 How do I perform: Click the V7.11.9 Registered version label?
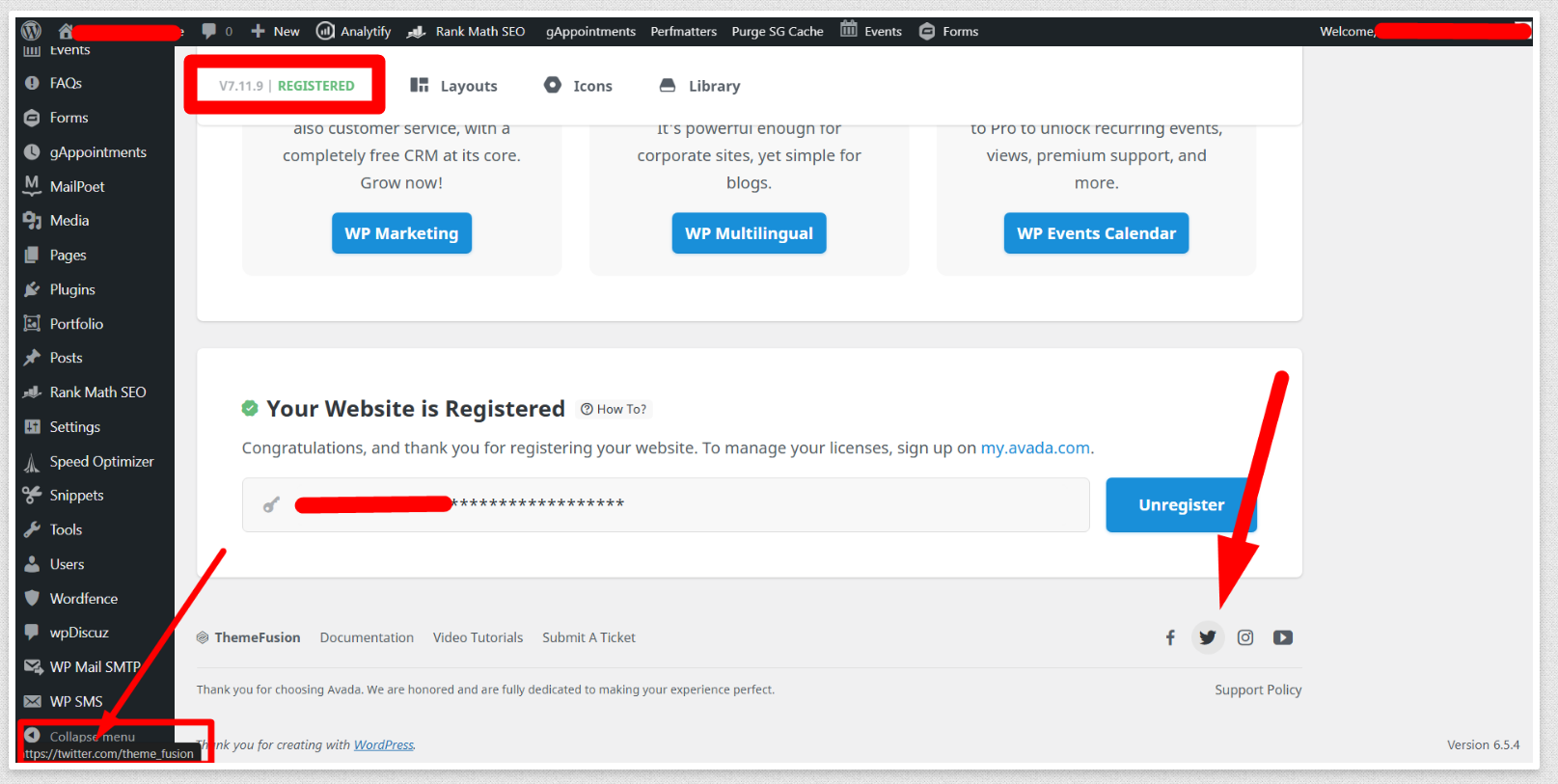point(287,86)
